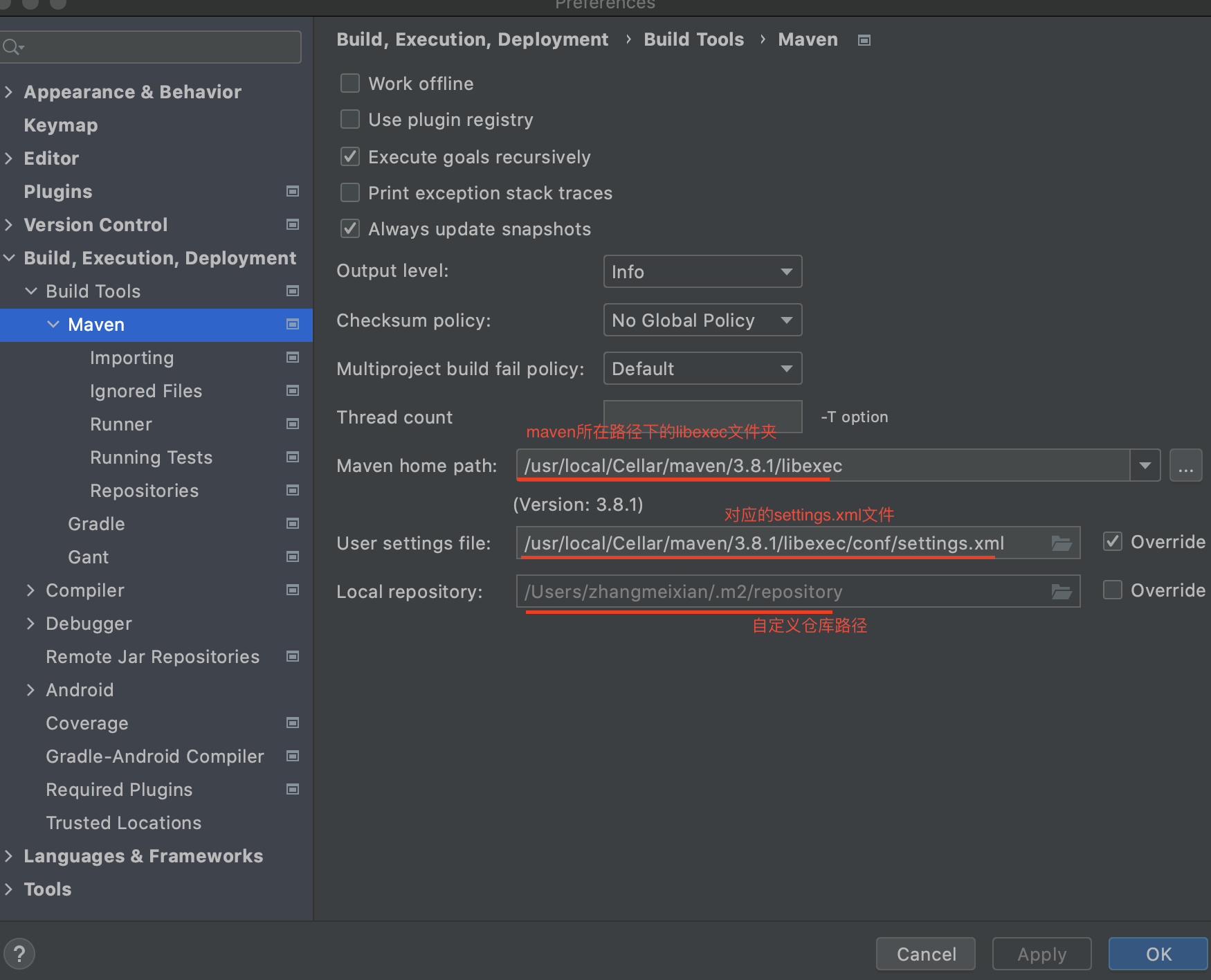
Task: Open help with the question mark button
Action: [x=19, y=954]
